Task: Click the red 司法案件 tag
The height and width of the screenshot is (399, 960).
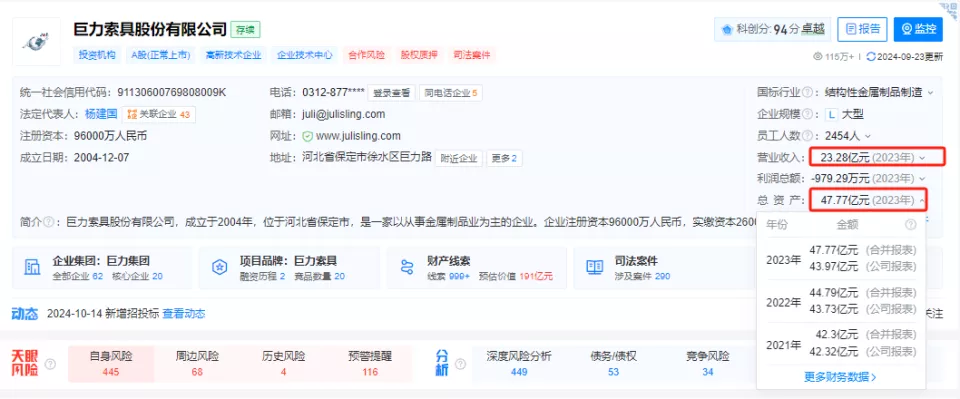Action: click(472, 54)
